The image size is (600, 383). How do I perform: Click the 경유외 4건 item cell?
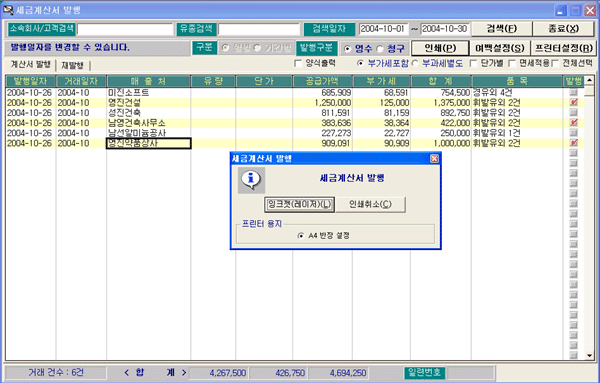click(x=517, y=93)
